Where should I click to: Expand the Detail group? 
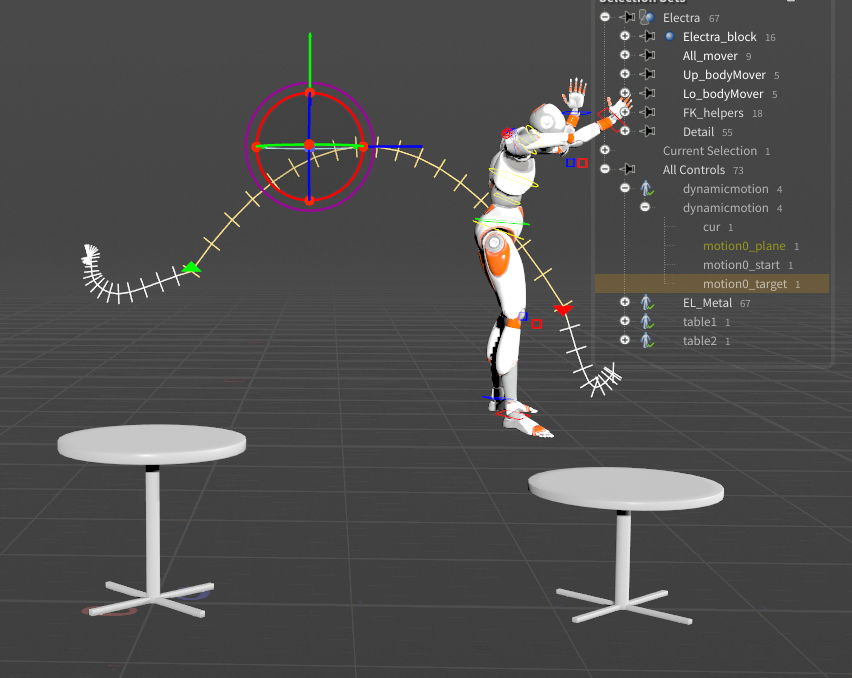(625, 131)
